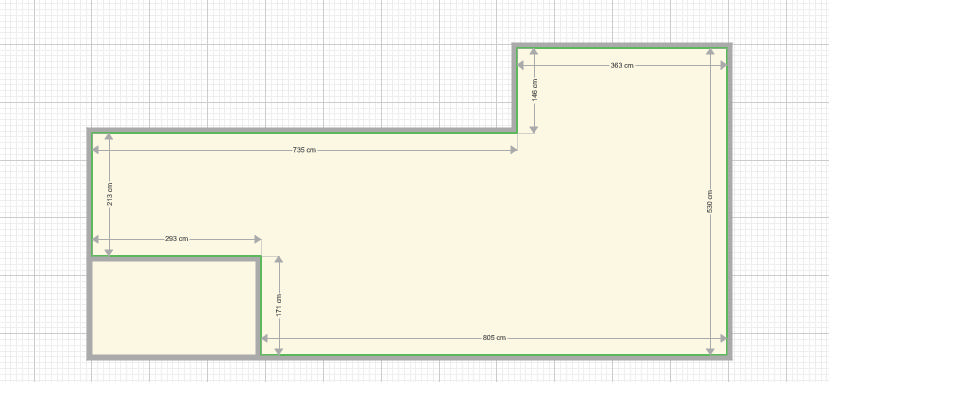Select the 146 cm vertical dimension label
This screenshot has width=973, height=400.
[x=535, y=91]
